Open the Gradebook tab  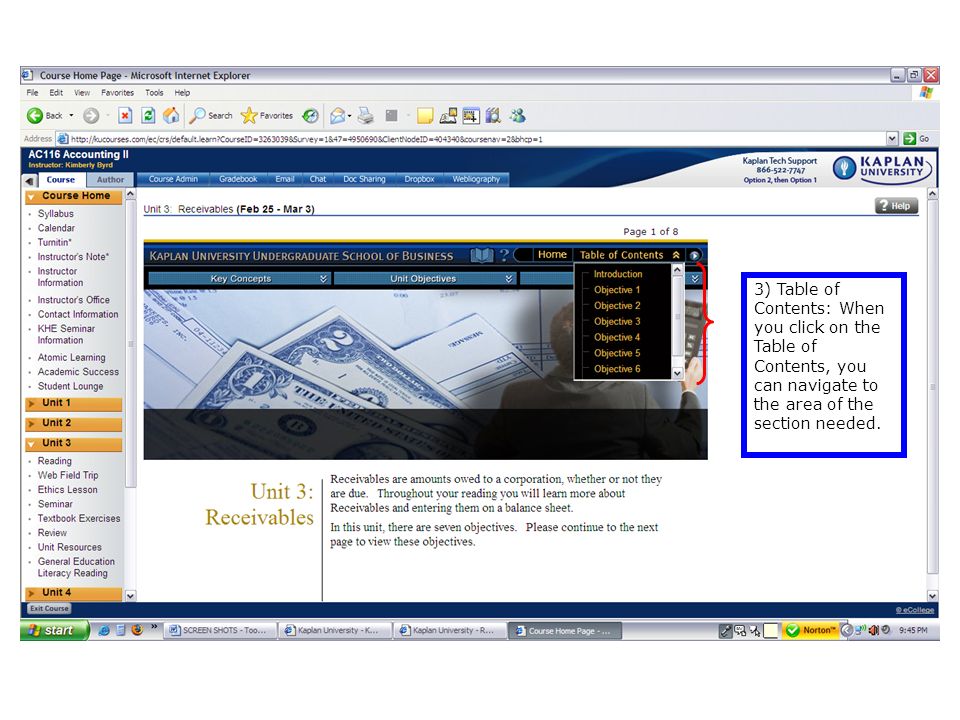point(238,179)
